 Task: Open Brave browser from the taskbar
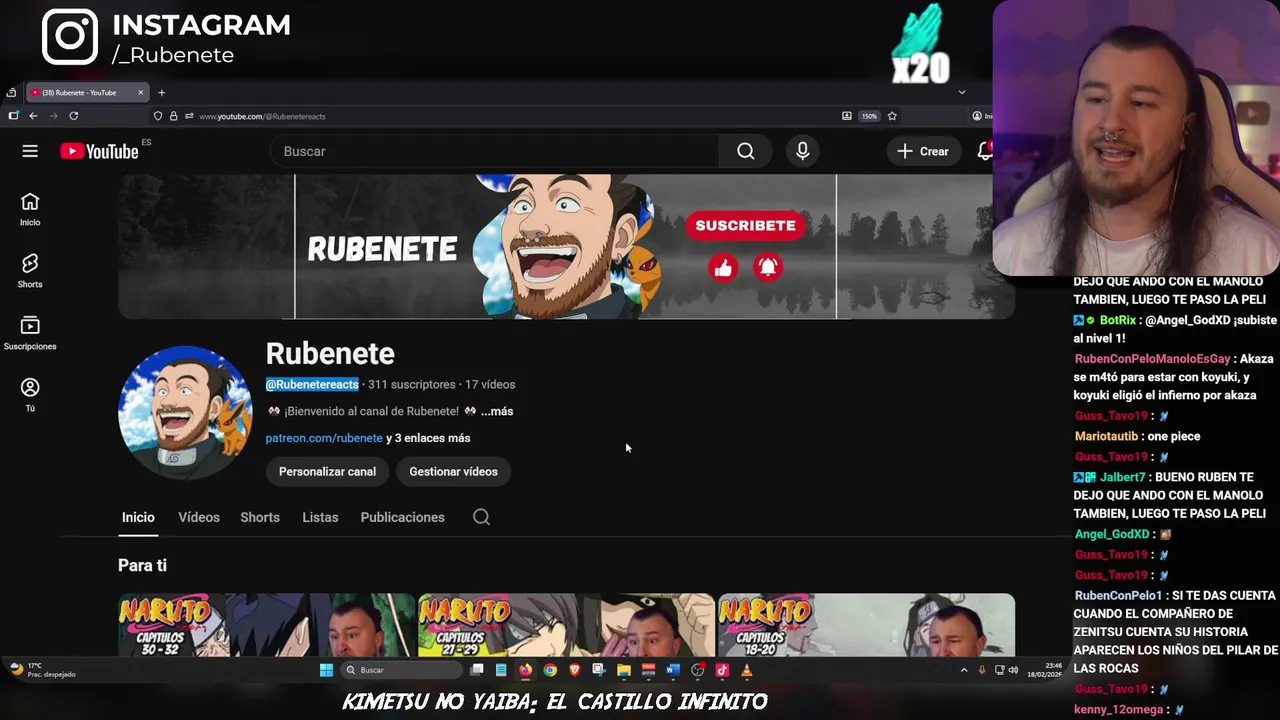click(575, 670)
